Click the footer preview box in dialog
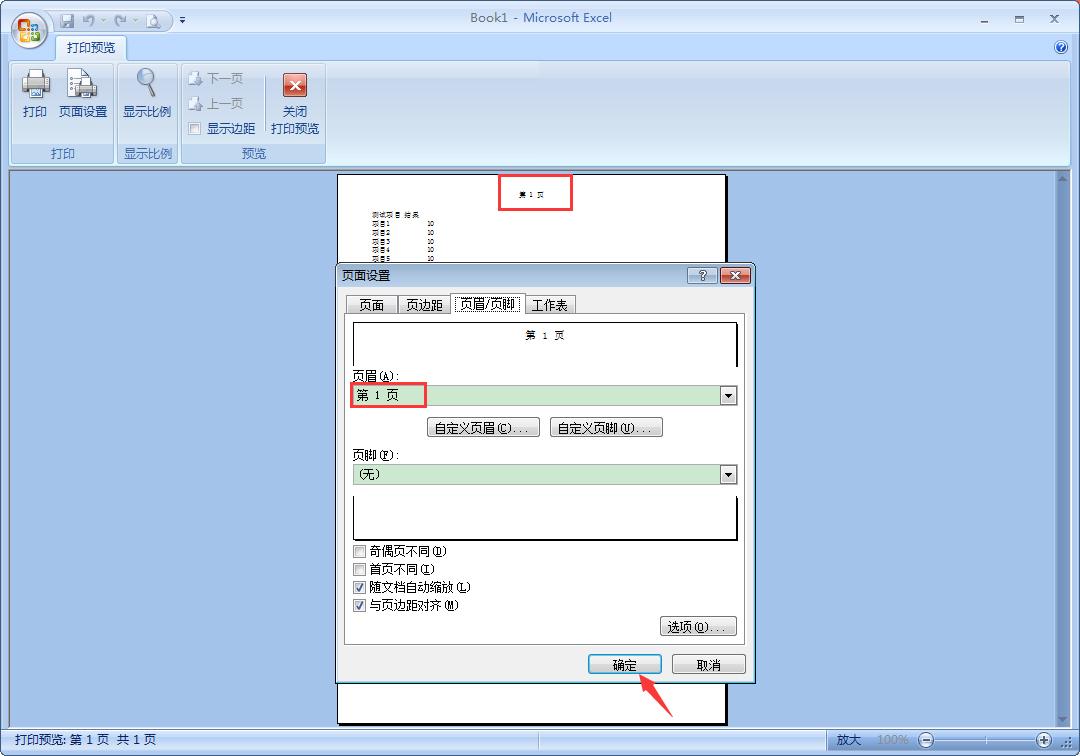 pos(545,518)
